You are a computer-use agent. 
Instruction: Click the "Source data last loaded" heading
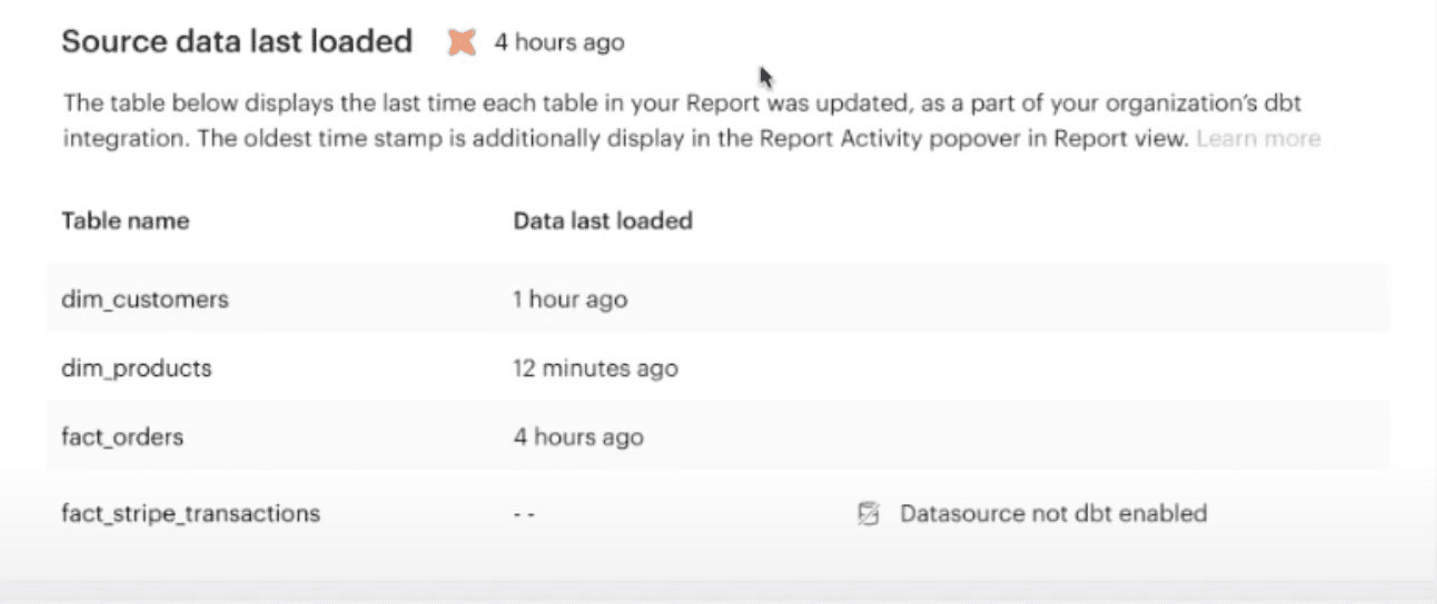tap(237, 41)
